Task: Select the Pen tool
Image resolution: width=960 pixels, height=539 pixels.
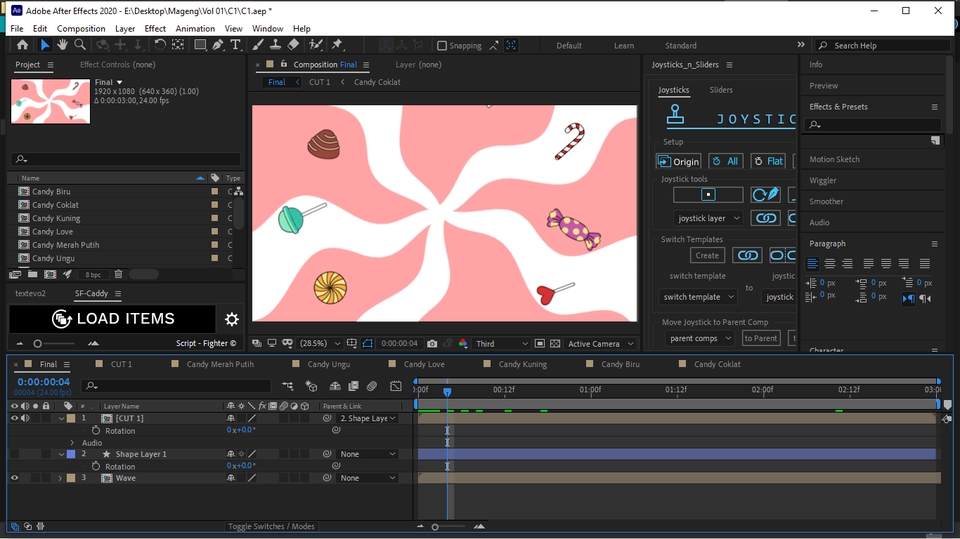Action: pos(218,45)
